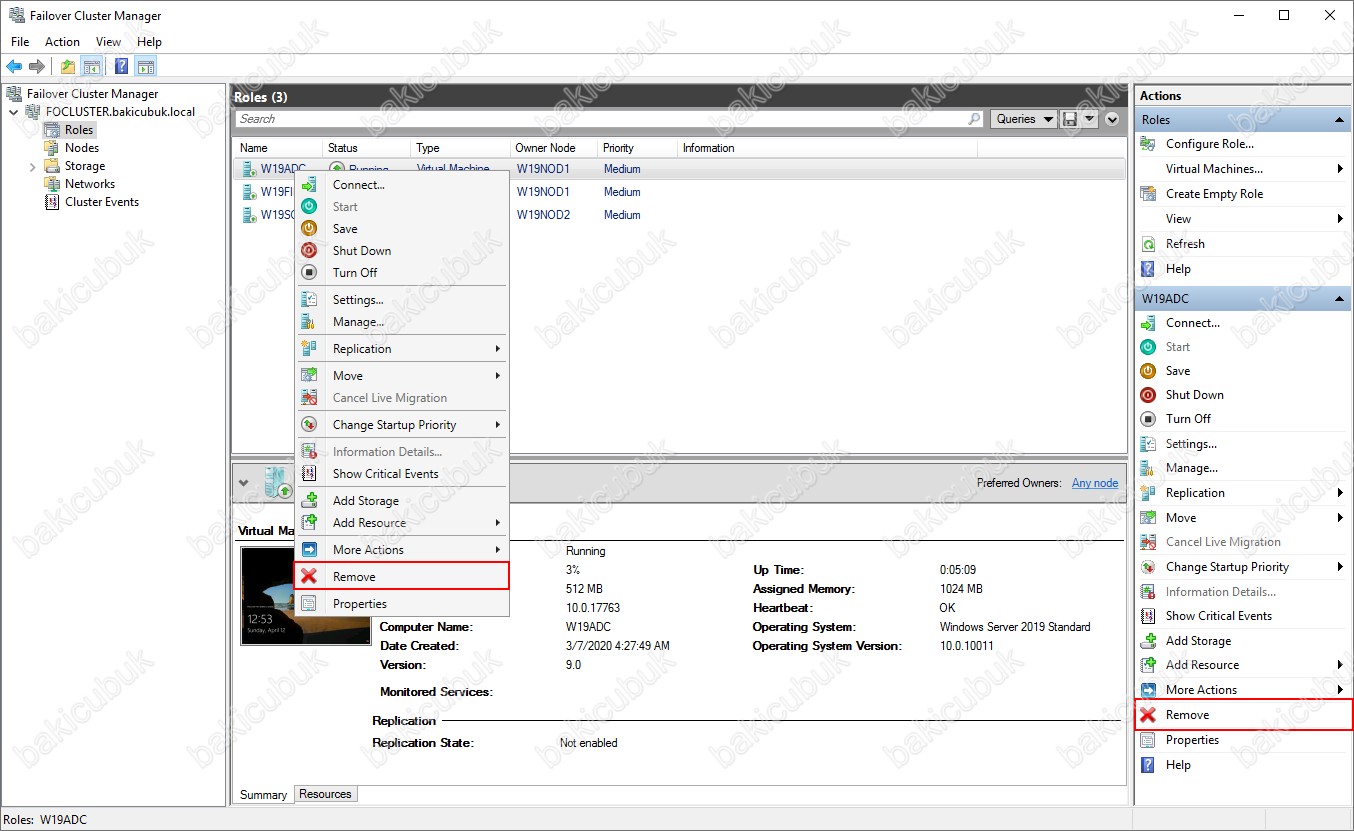
Task: Choose Properties in the context menu
Action: coord(402,604)
